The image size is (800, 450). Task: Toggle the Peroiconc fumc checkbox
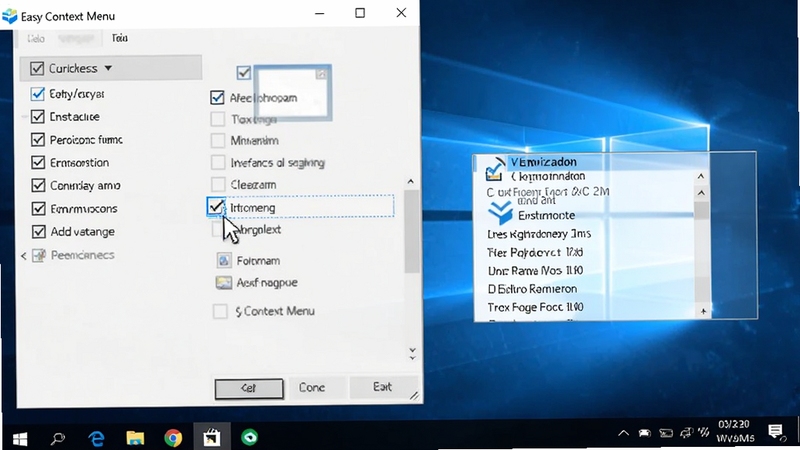tap(38, 140)
